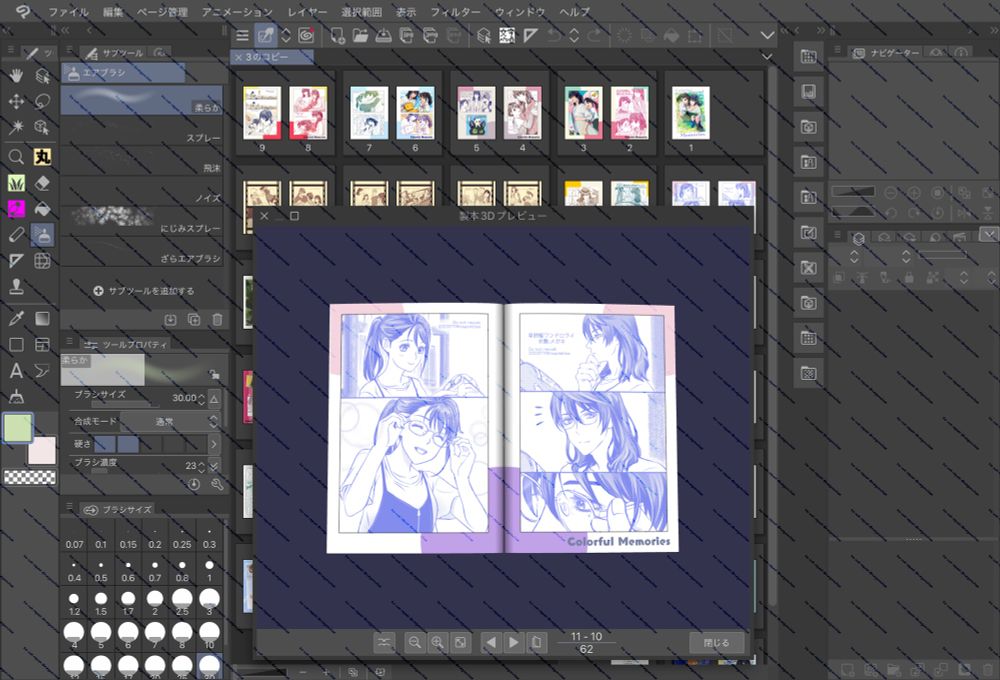Select the Eyedropper tool
This screenshot has width=1000, height=680.
pos(16,318)
